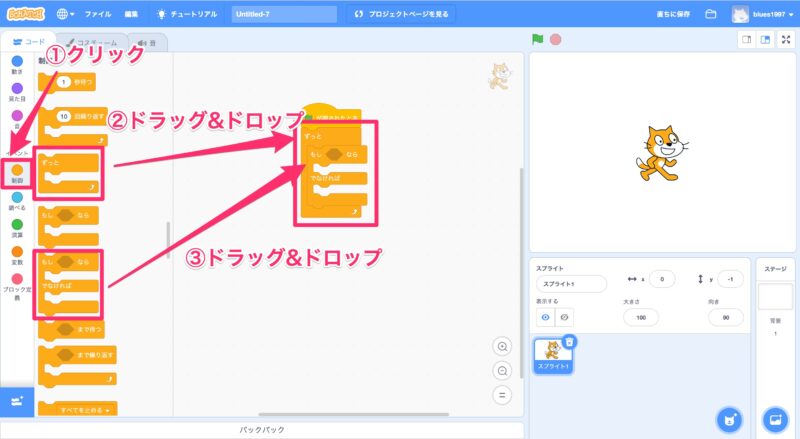800x439 pixels.
Task: Hide the sprite using crossed-eye button
Action: coord(565,316)
